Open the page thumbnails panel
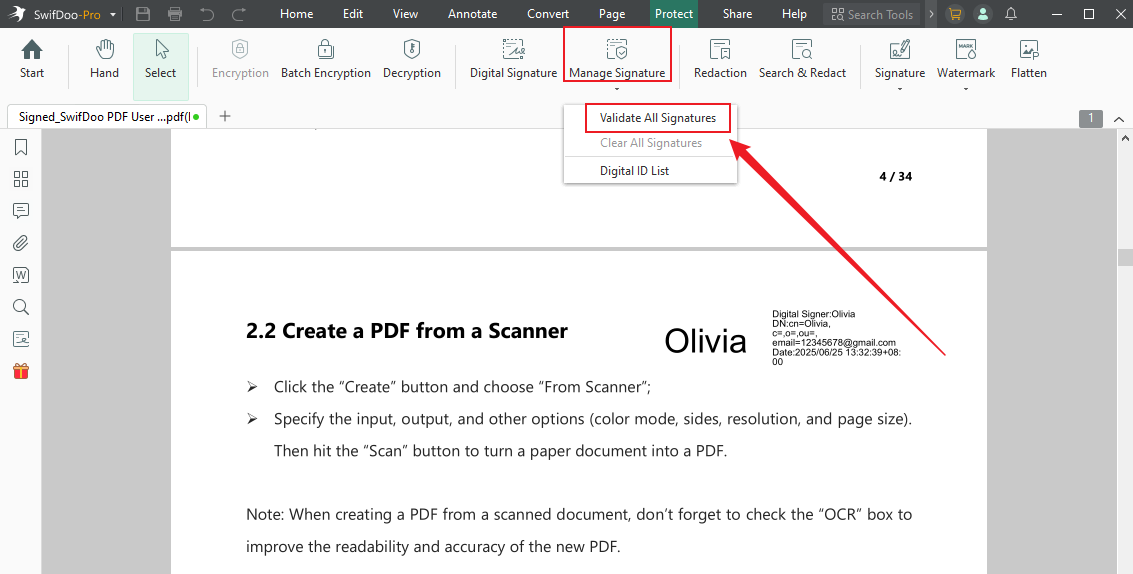The image size is (1133, 574). click(x=21, y=179)
